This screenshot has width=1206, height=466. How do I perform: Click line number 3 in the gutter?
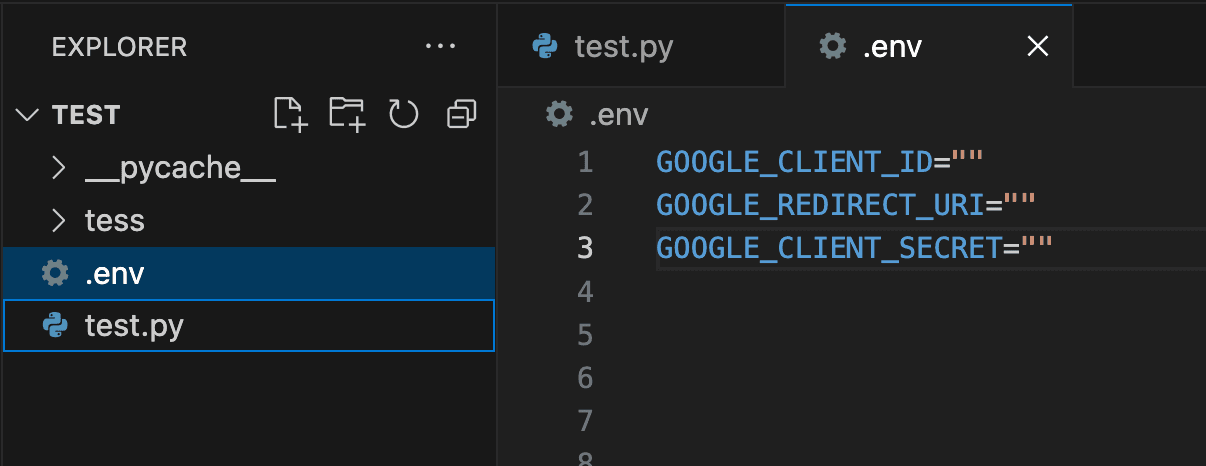(x=585, y=247)
